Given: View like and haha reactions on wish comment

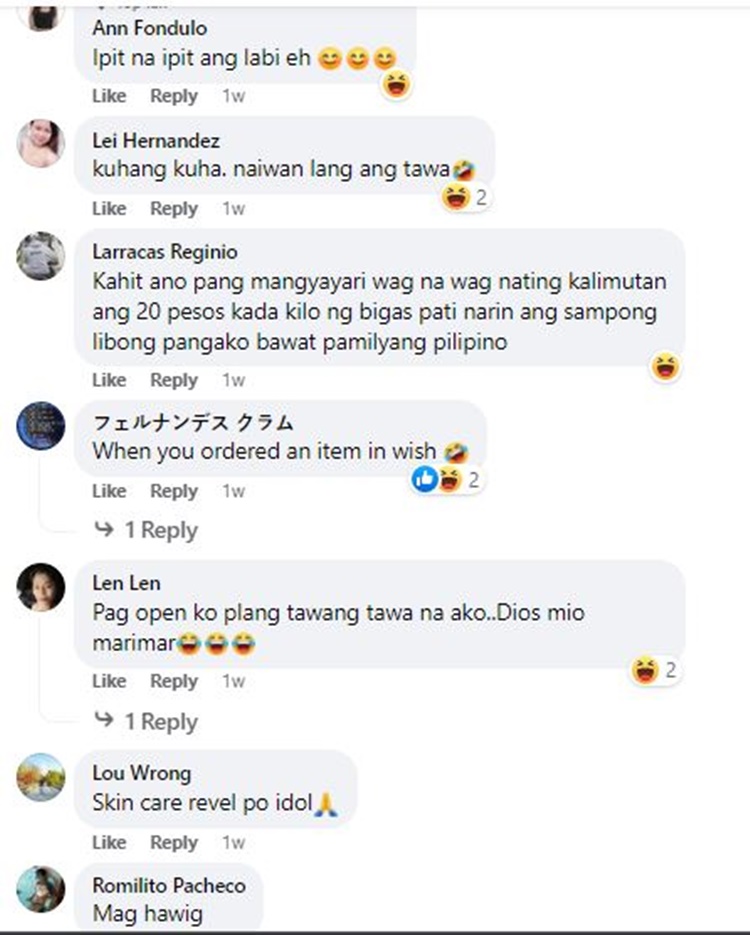Looking at the screenshot, I should 447,479.
